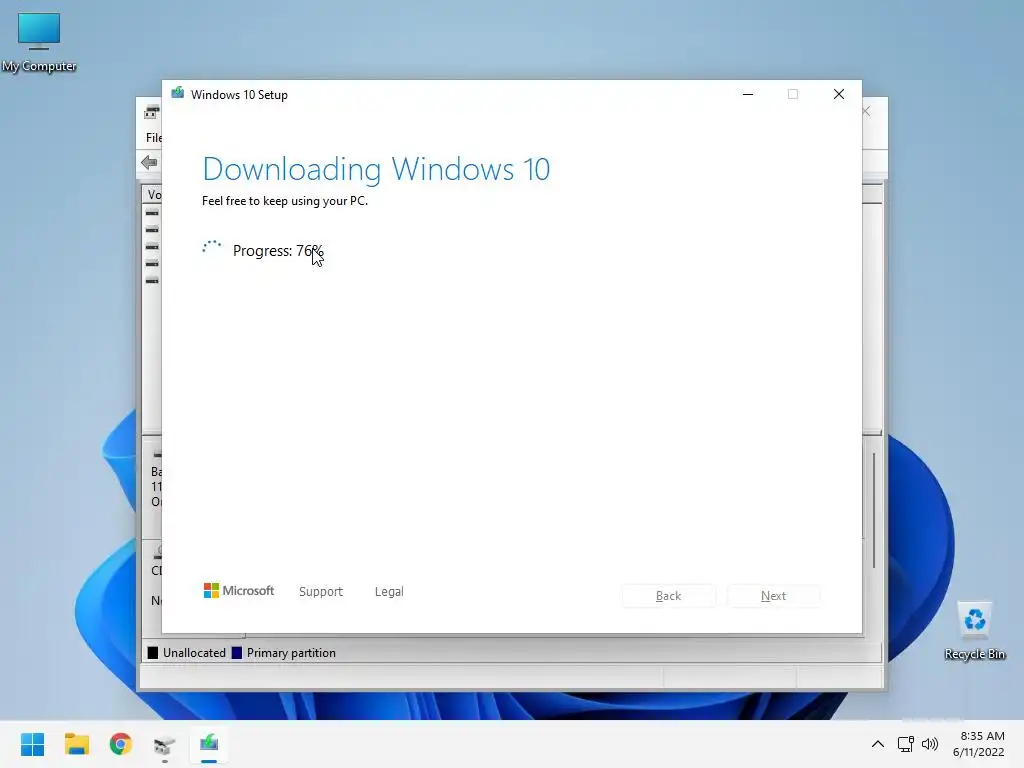This screenshot has height=768, width=1024.
Task: Click the spinning progress indicator
Action: 212,249
